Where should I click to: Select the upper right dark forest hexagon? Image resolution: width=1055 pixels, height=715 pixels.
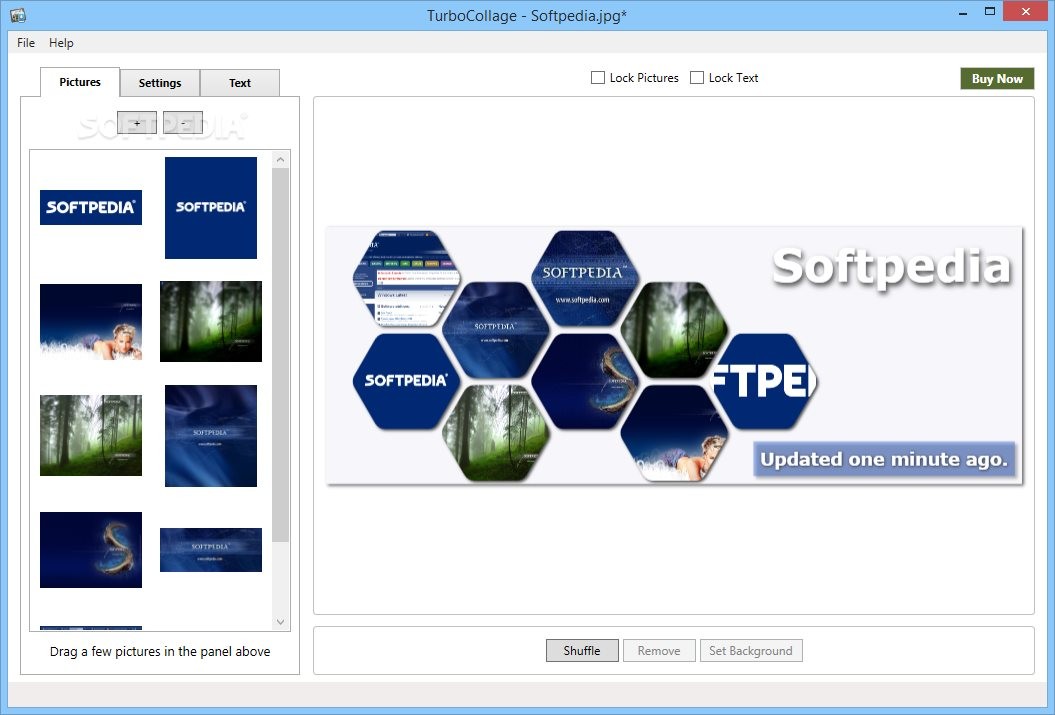pyautogui.click(x=674, y=330)
